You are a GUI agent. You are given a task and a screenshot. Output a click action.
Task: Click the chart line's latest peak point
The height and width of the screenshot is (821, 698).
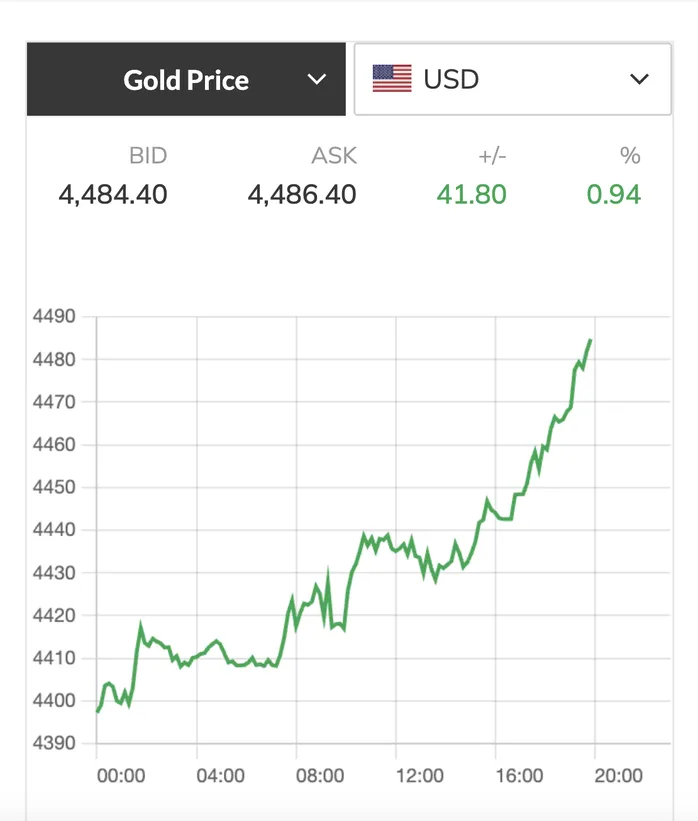590,340
